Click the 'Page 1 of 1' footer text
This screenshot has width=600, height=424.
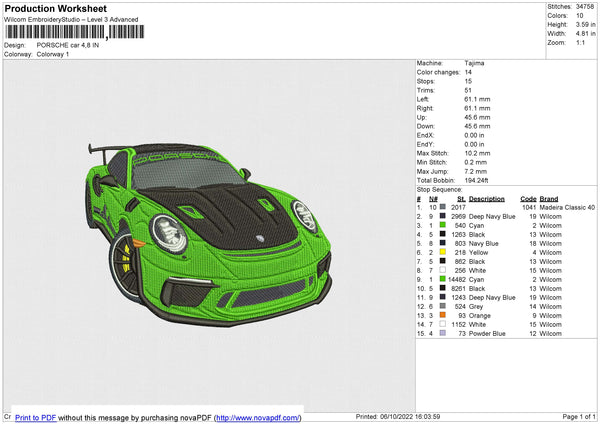point(579,416)
